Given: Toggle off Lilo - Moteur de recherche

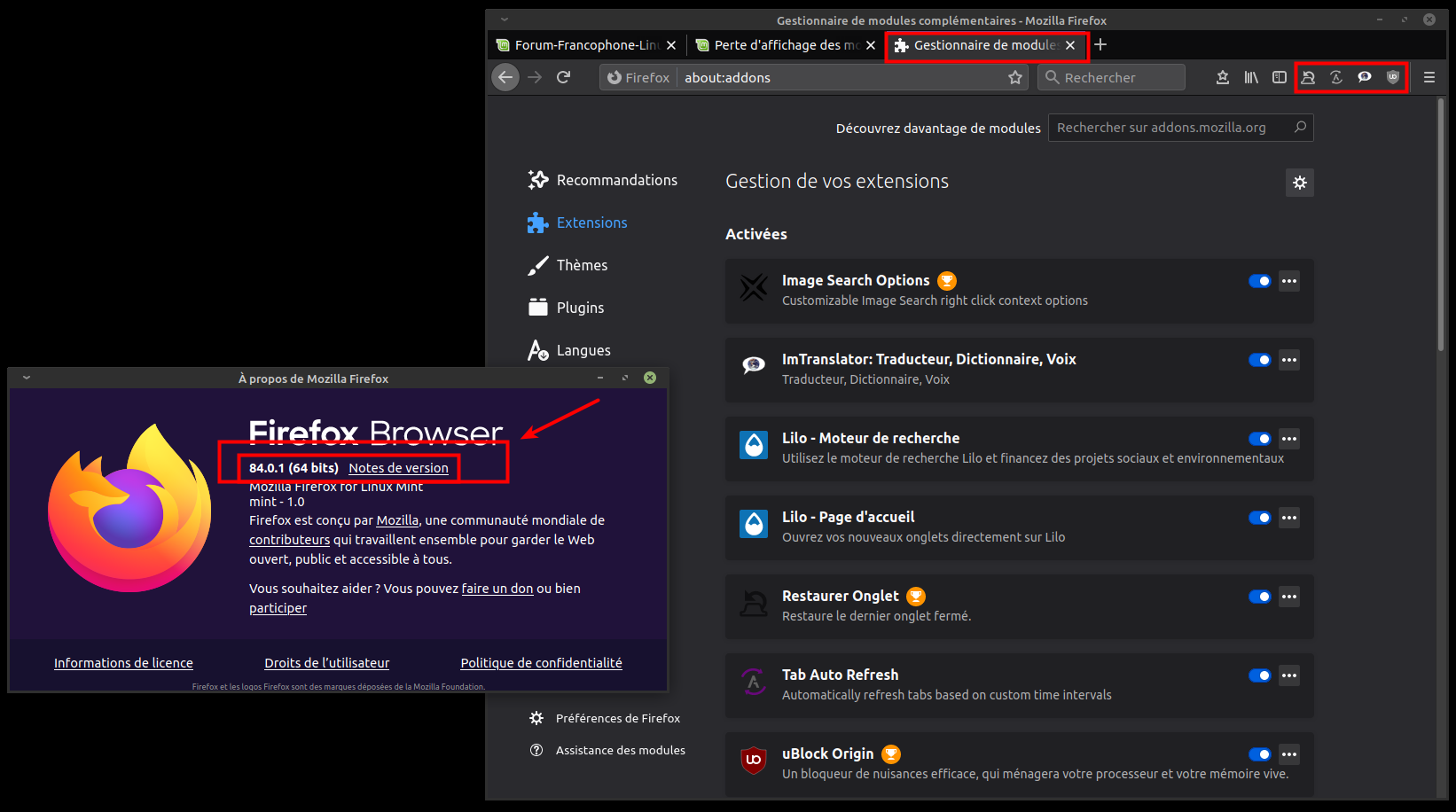Looking at the screenshot, I should coord(1260,439).
